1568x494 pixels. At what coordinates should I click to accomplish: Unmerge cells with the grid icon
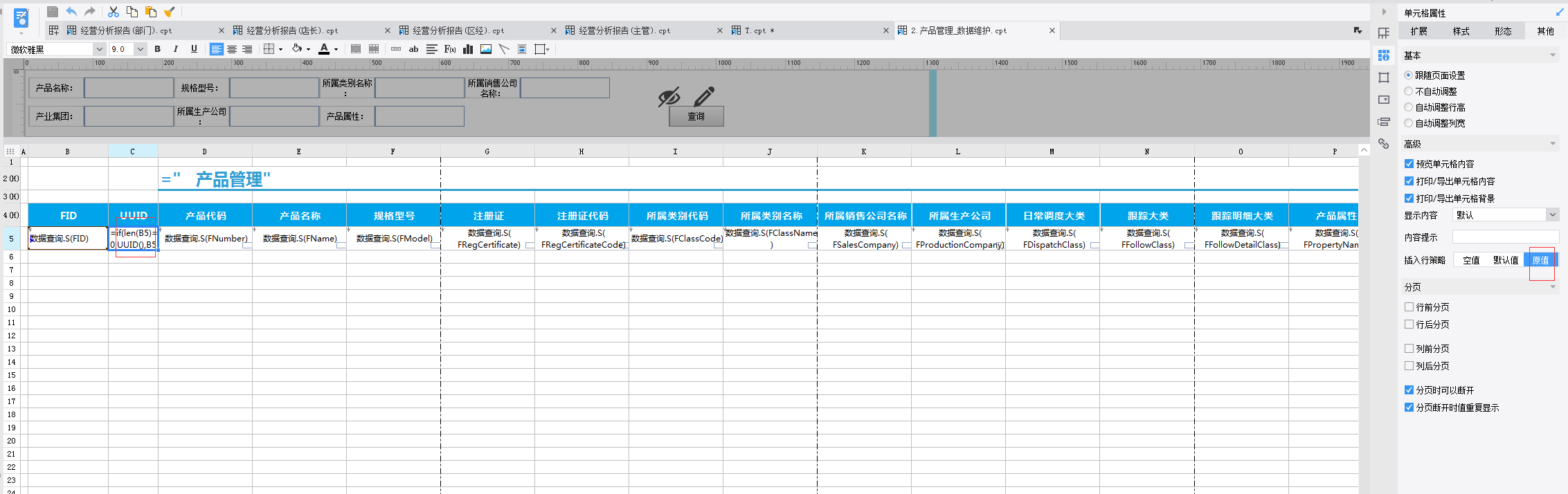374,49
